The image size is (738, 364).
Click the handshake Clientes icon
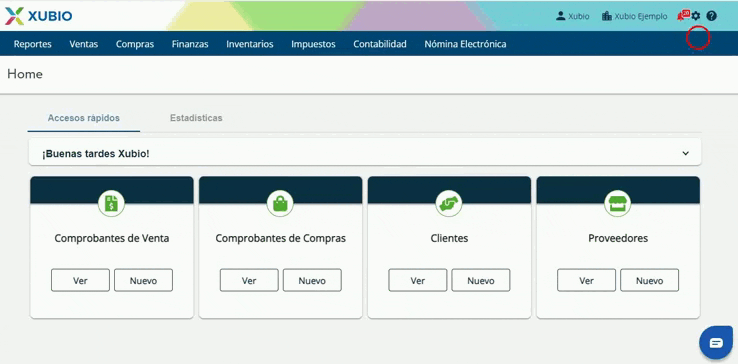pos(449,203)
